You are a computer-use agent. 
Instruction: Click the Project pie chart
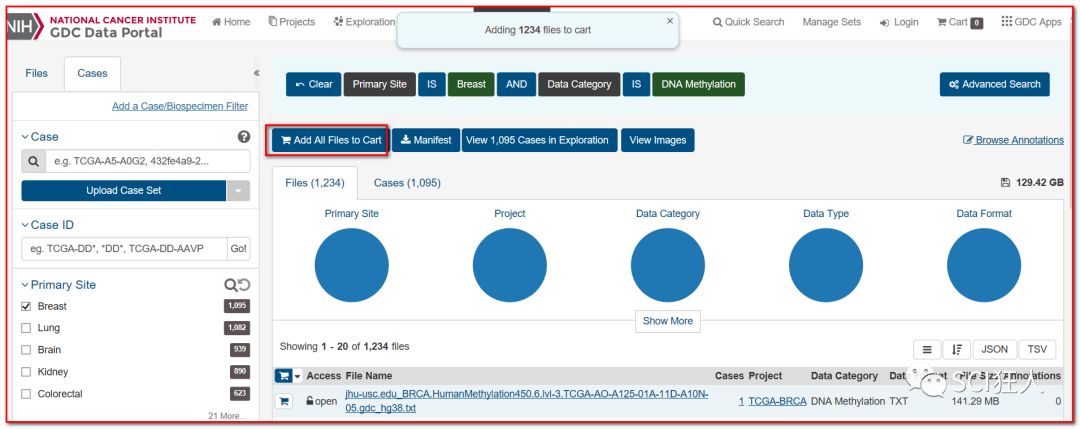click(510, 265)
